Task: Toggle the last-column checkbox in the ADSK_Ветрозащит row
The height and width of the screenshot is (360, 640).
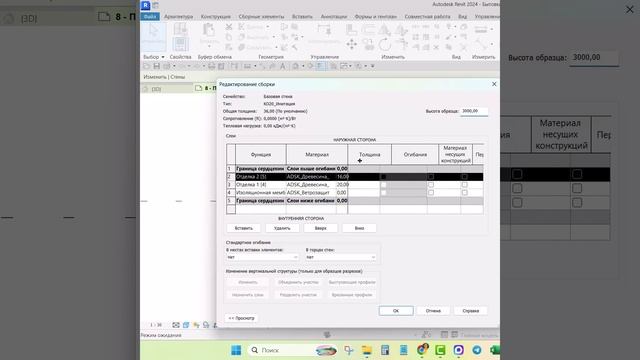Action: point(464,192)
